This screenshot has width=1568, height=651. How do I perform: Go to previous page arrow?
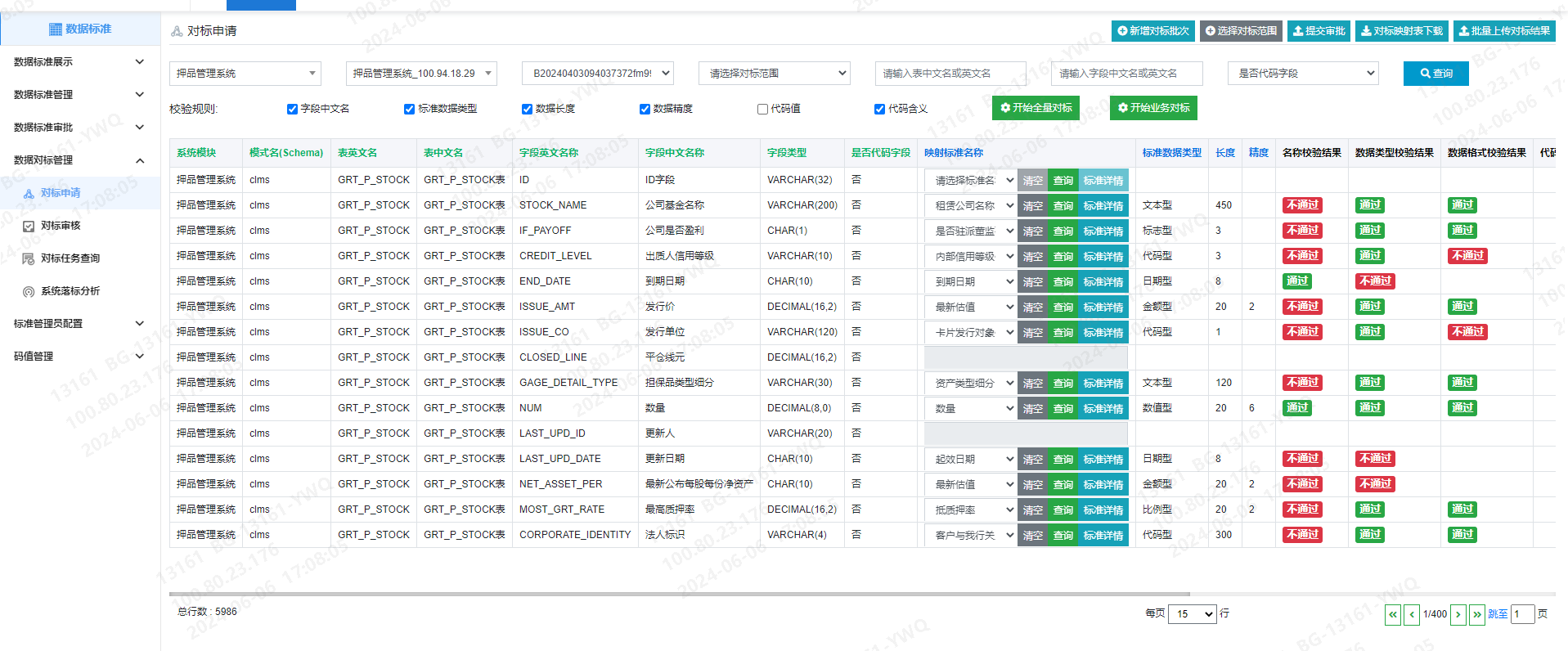tap(1412, 614)
